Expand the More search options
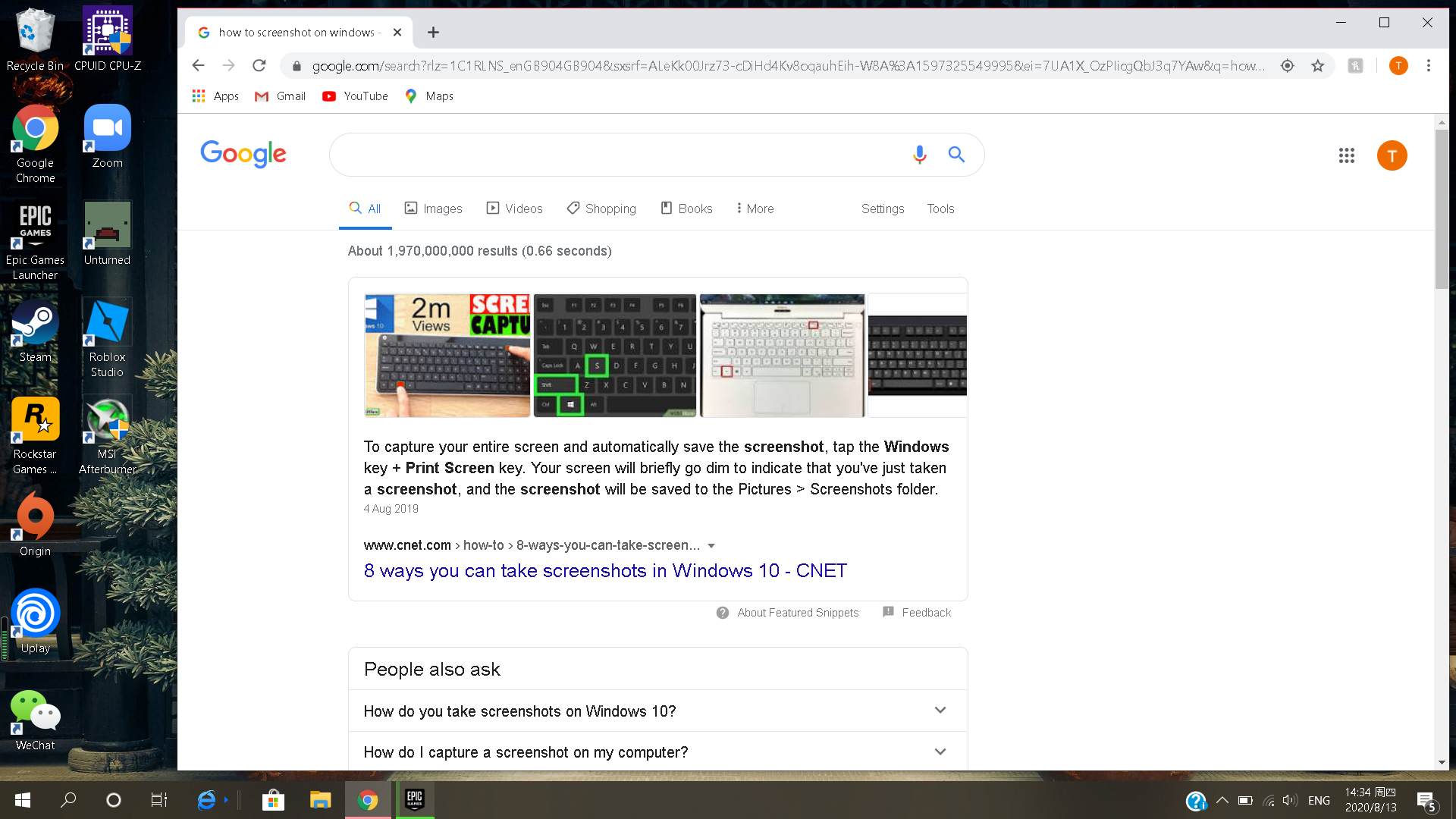This screenshot has height=819, width=1456. (755, 209)
